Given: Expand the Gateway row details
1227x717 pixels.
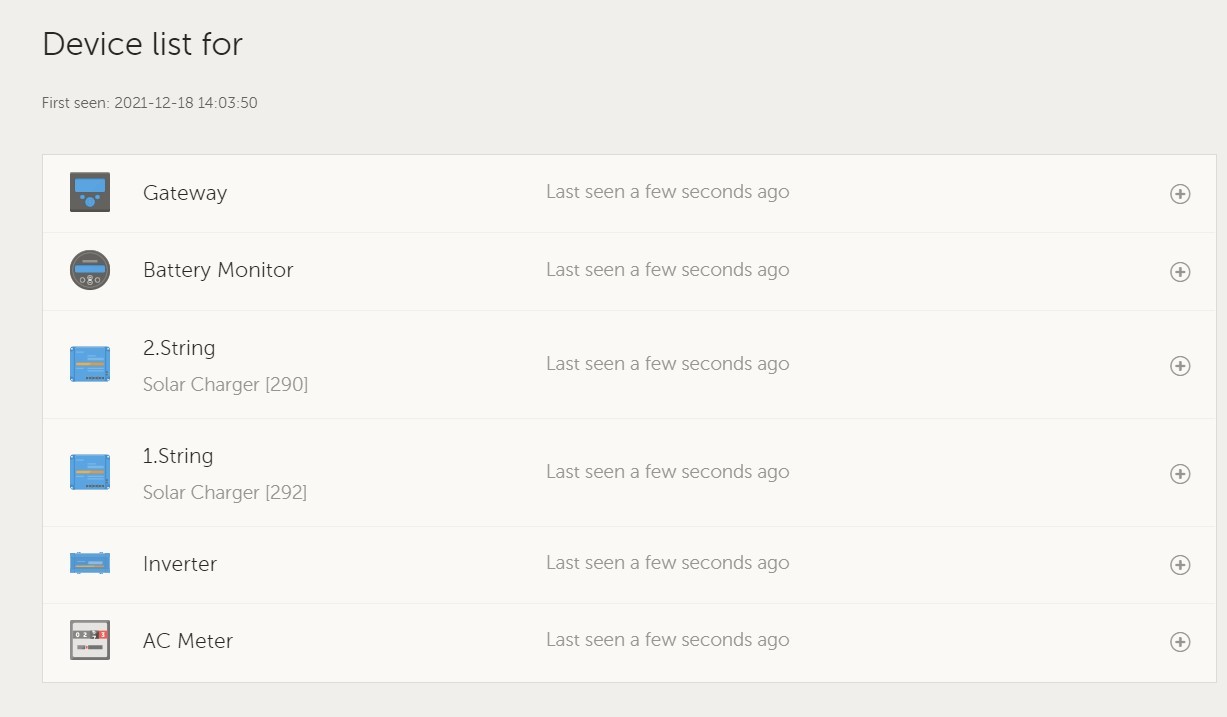Looking at the screenshot, I should (x=1180, y=194).
